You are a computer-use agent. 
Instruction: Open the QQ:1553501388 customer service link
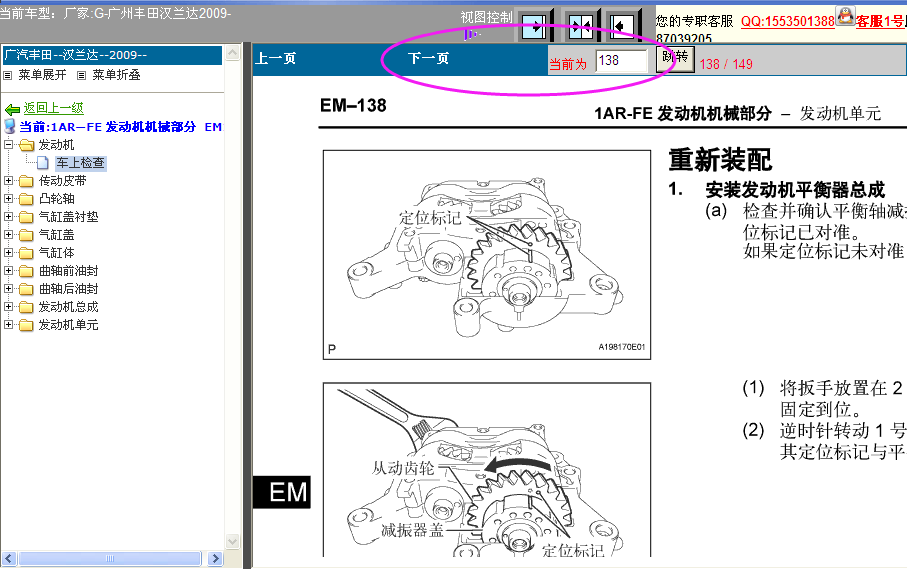[787, 21]
